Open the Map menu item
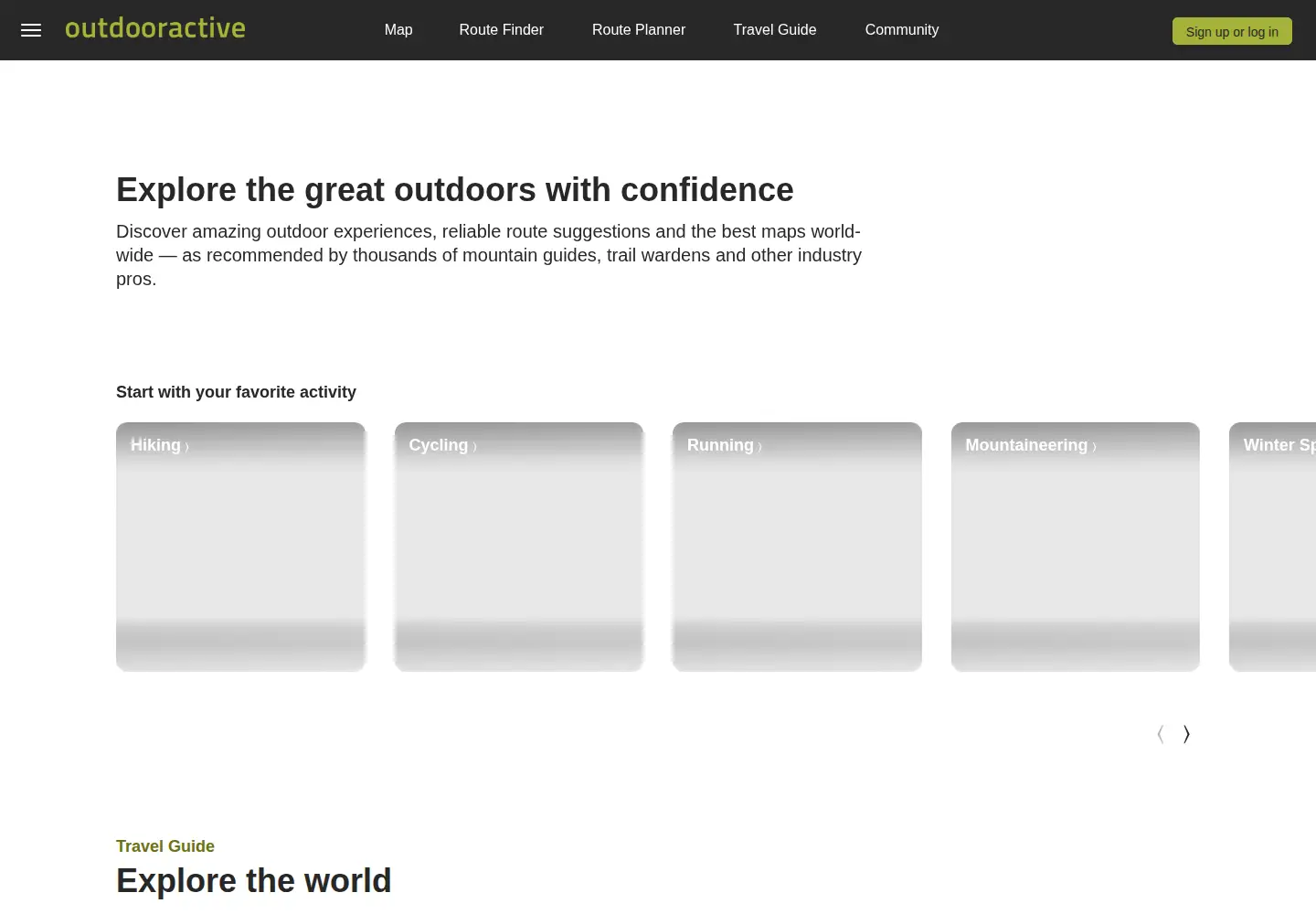Viewport: 1316px width, 914px height. tap(398, 30)
